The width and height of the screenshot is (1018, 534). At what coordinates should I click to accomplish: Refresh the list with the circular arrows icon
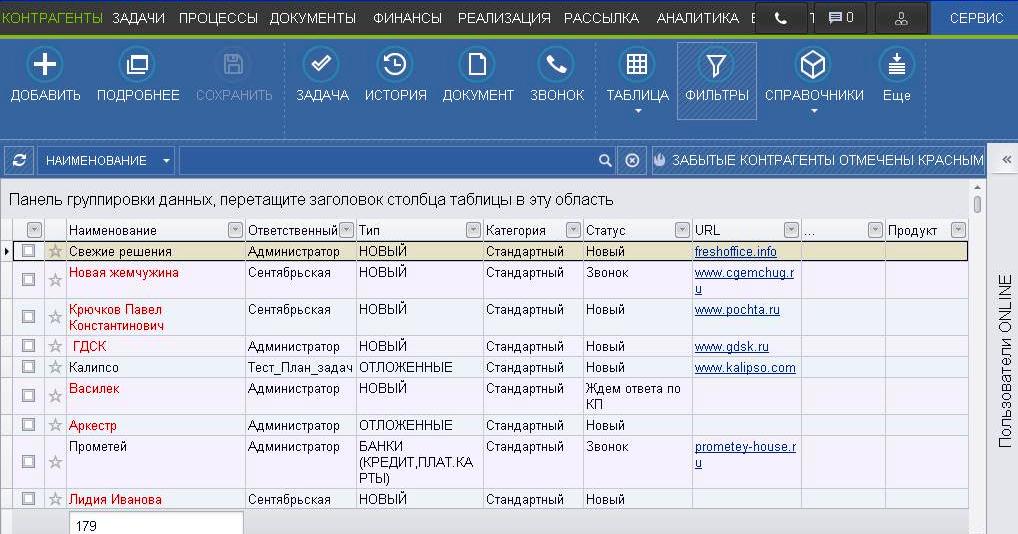(19, 160)
